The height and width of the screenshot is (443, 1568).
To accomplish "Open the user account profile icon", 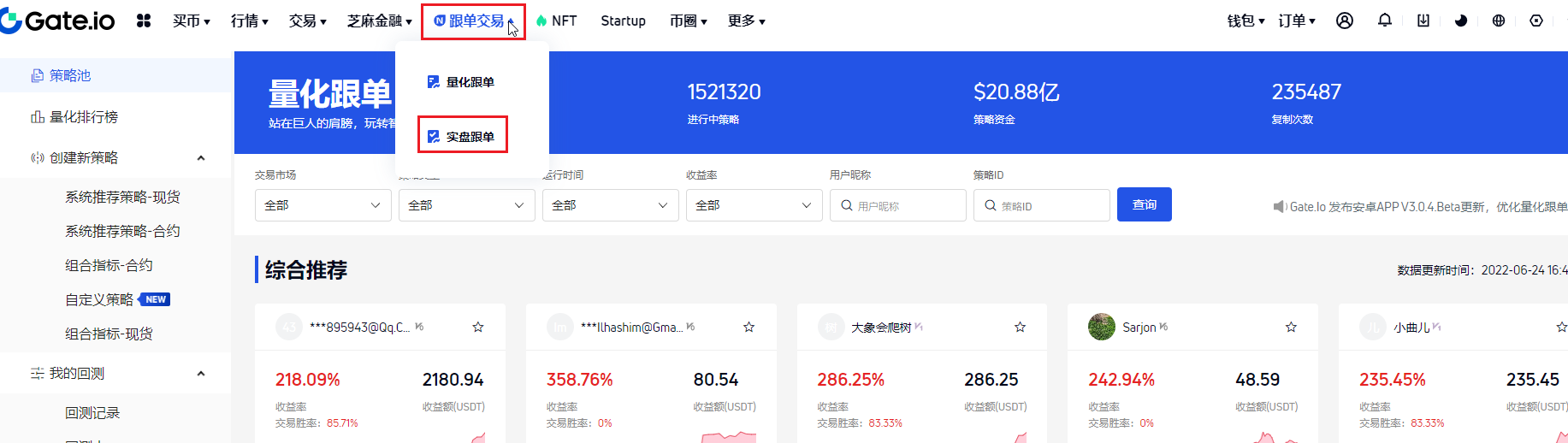I will [1345, 21].
